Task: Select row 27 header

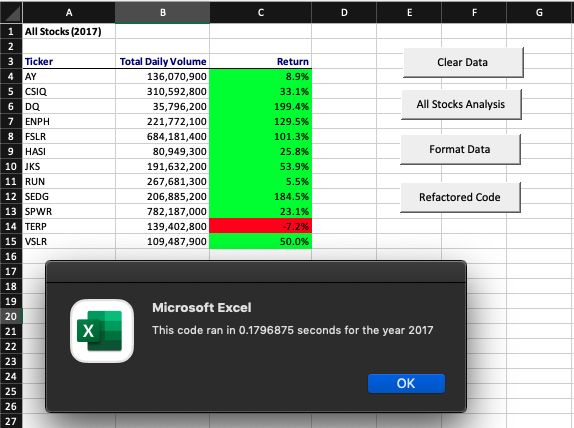Action: [11, 421]
